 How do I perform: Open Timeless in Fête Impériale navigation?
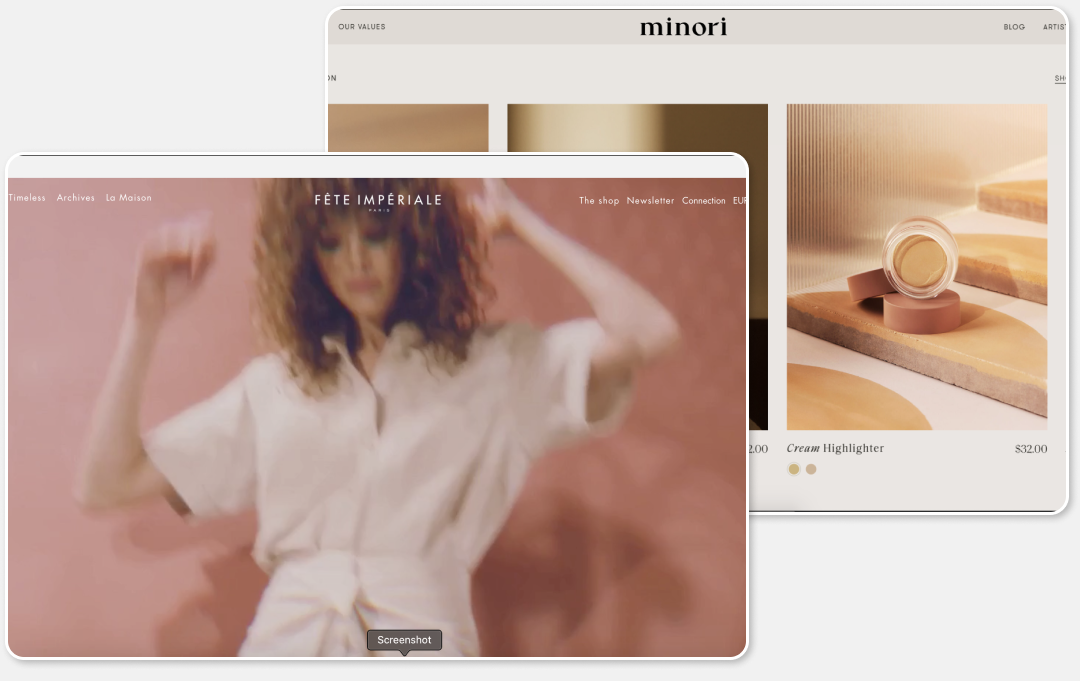(x=27, y=198)
